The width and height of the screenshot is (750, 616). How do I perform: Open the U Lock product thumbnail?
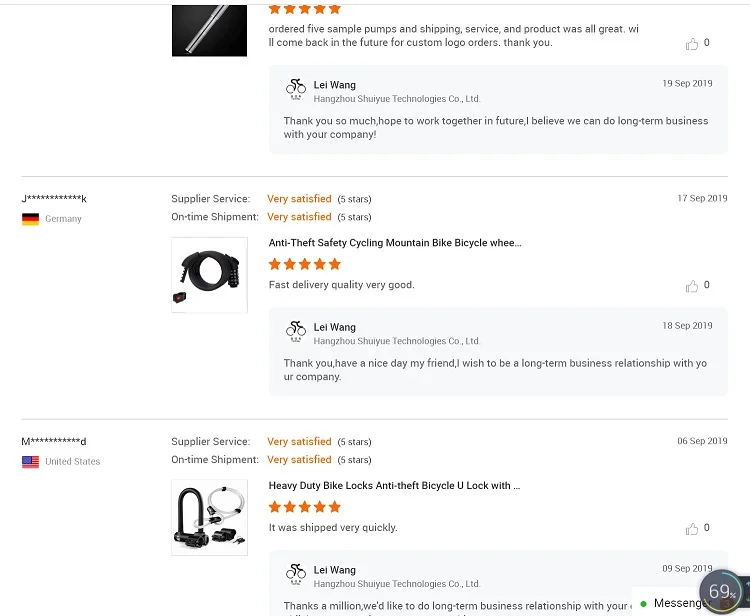coord(209,517)
